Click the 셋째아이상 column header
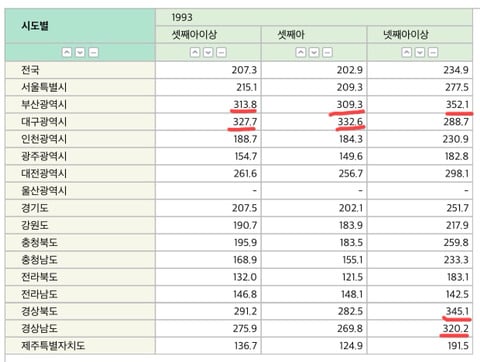480x362 pixels. tap(208, 35)
